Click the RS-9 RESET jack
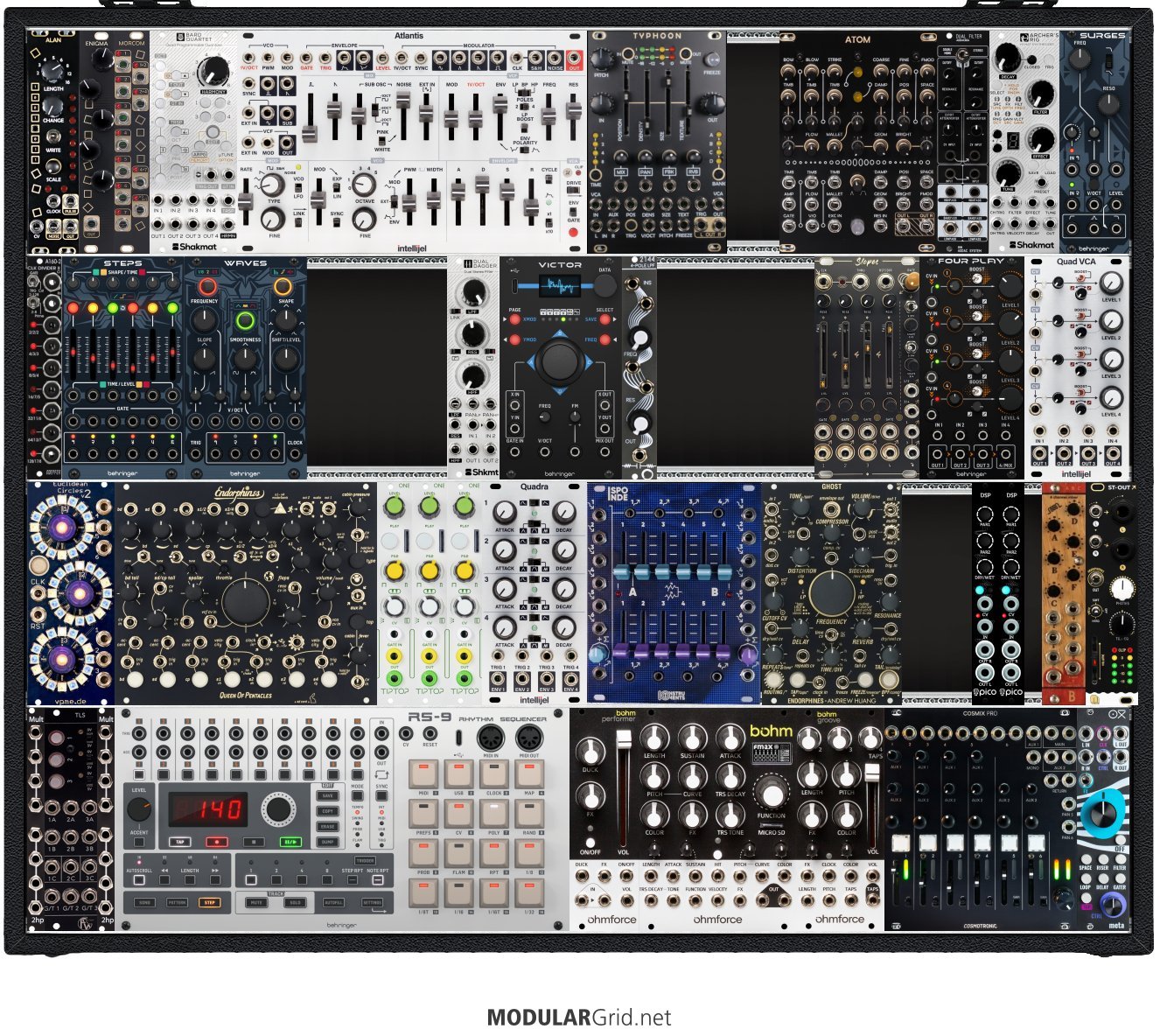1160x1036 pixels. coord(430,733)
